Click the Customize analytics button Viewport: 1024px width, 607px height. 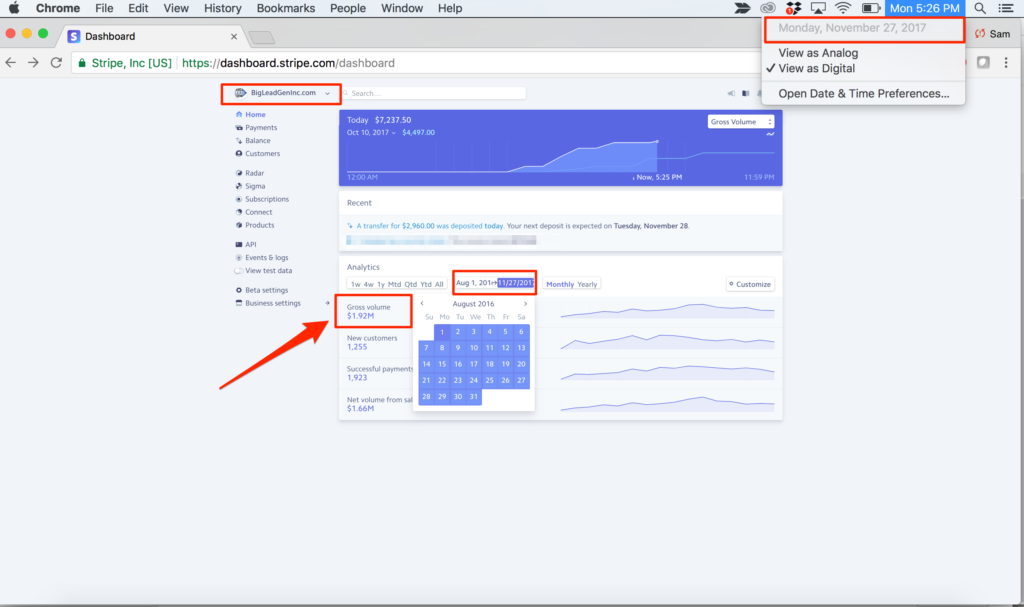[750, 284]
